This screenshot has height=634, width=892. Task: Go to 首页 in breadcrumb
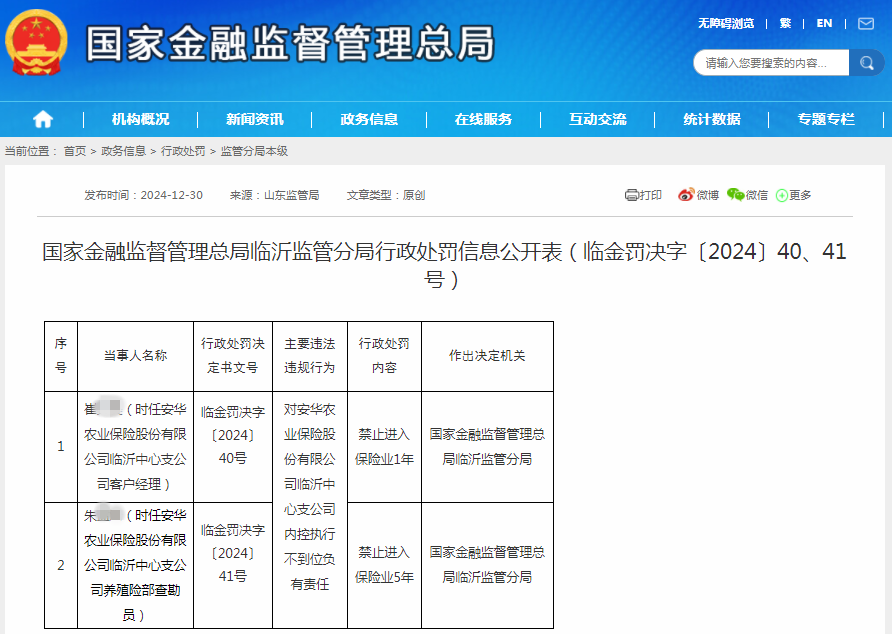coord(75,151)
